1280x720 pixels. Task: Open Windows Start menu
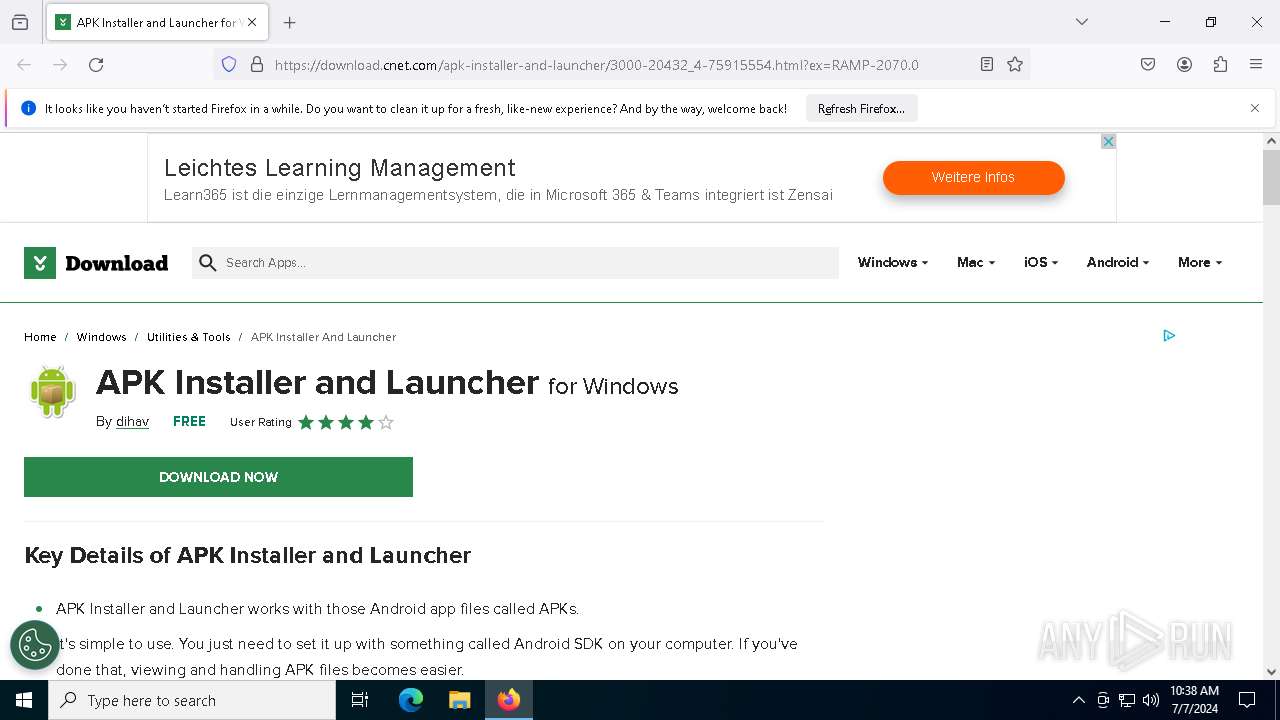24,700
